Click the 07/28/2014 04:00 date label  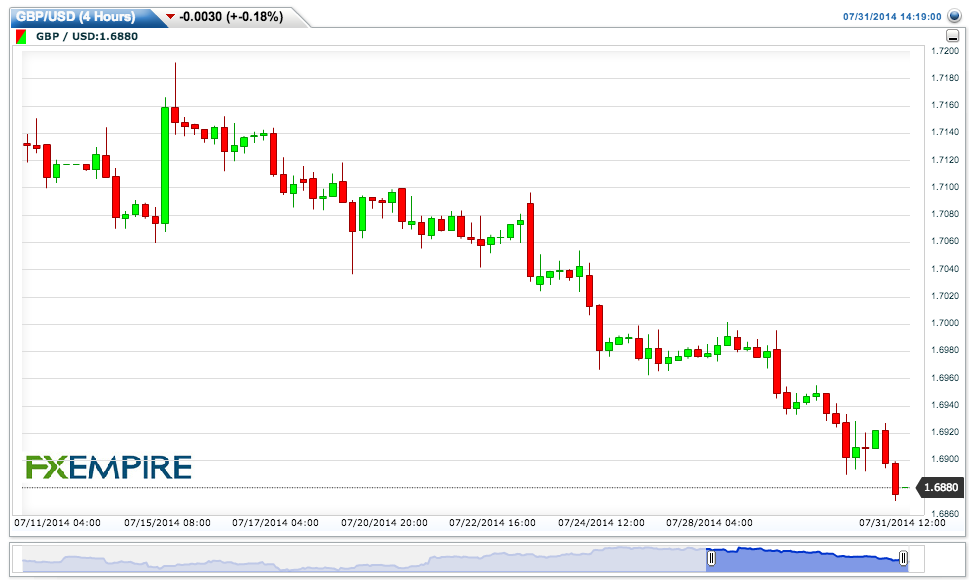[709, 523]
